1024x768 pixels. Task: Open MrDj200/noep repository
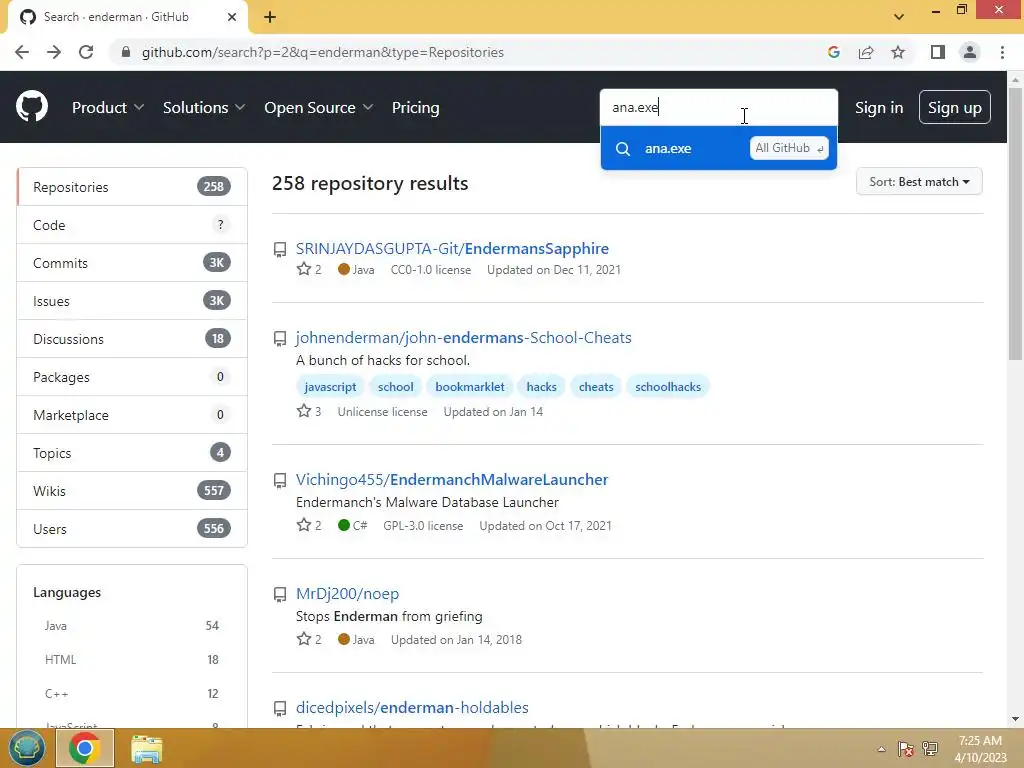pos(347,594)
